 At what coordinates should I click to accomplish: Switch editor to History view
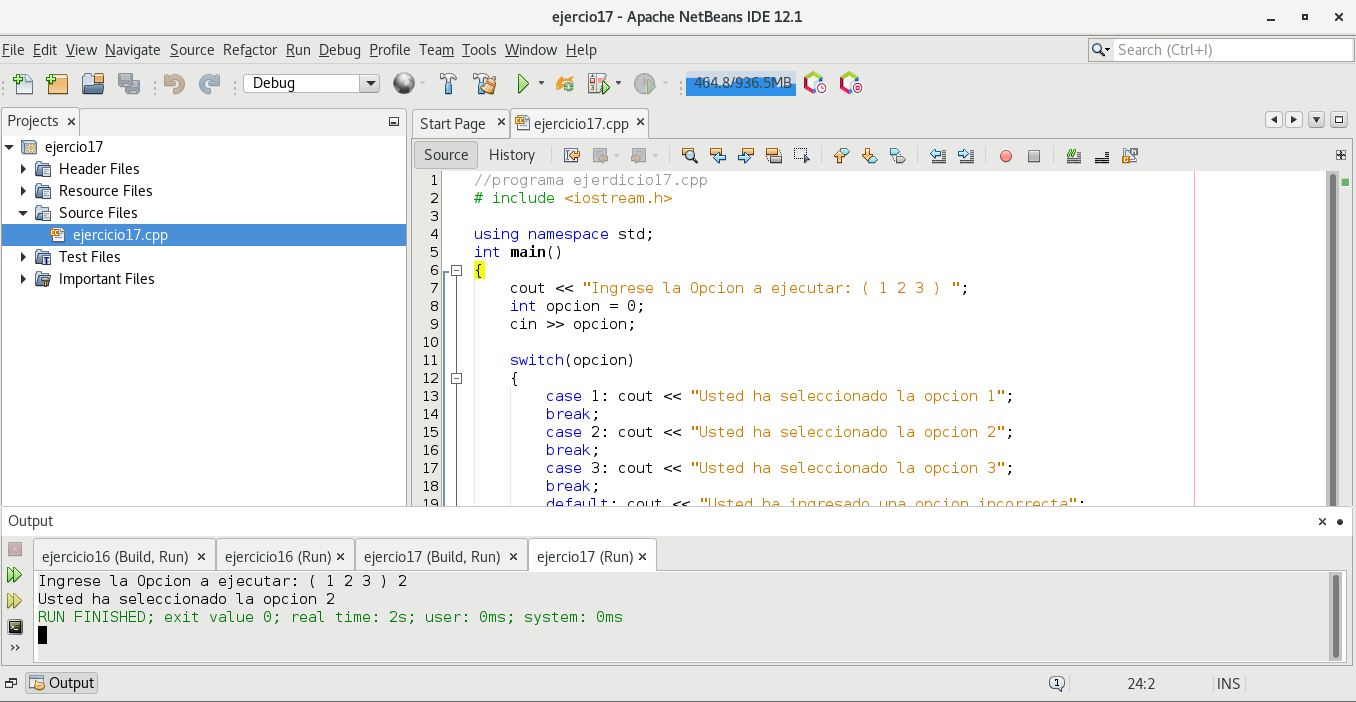pyautogui.click(x=512, y=155)
